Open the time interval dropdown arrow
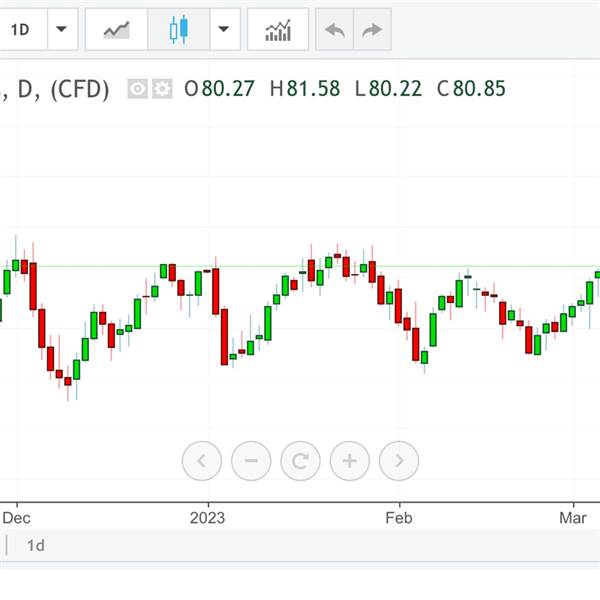This screenshot has width=600, height=600. click(62, 29)
